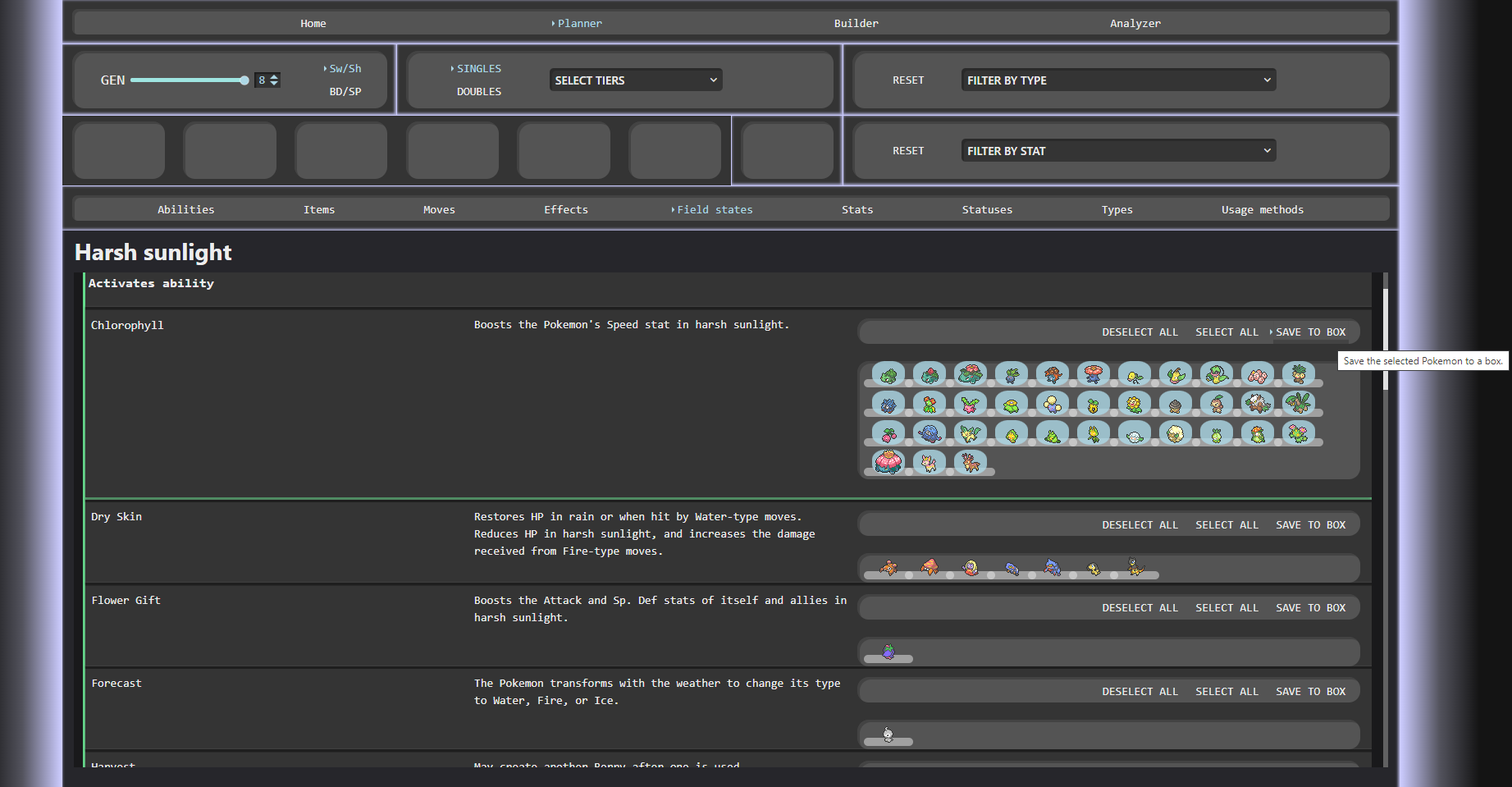Select Jumpluff in the Chlorophyll list

1053,403
